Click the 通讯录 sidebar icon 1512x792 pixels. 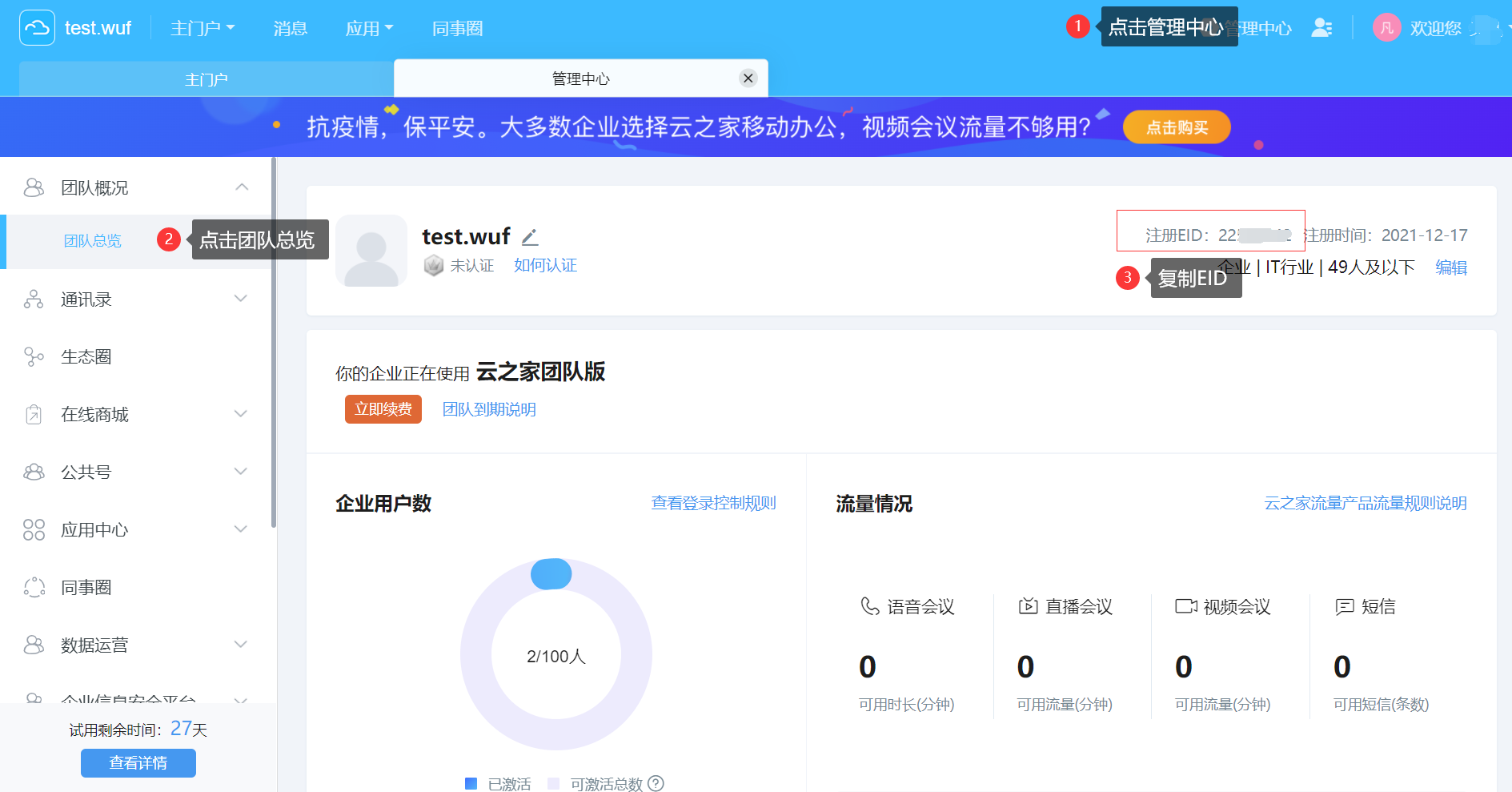tap(34, 300)
